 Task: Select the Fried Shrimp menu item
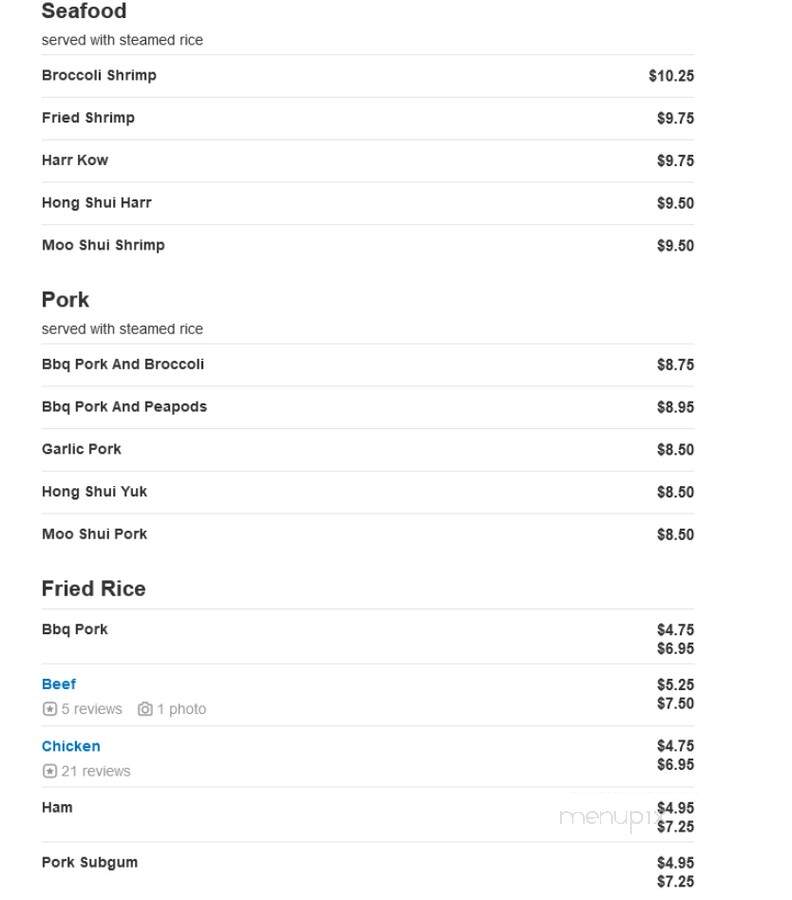[x=368, y=118]
